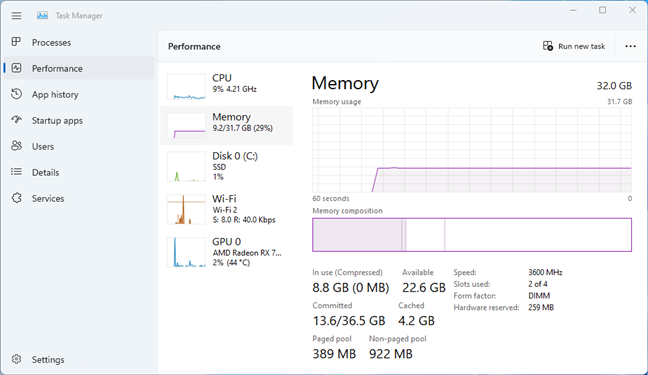Open App history page
648x375 pixels.
pos(79,94)
